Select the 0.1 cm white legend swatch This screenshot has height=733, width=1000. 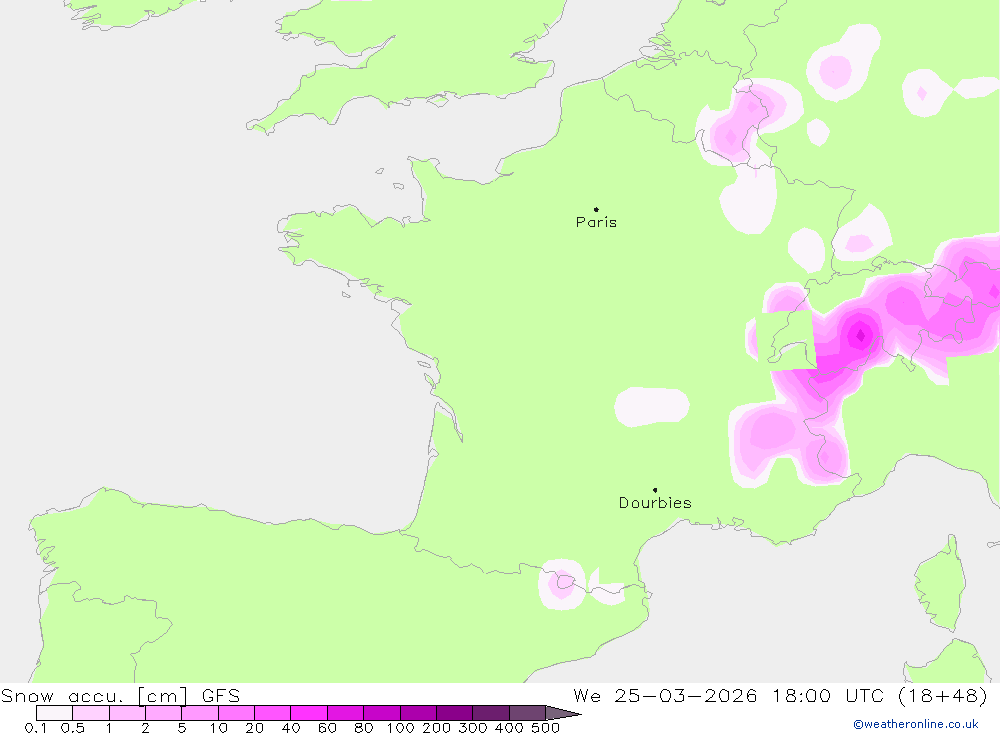(54, 713)
